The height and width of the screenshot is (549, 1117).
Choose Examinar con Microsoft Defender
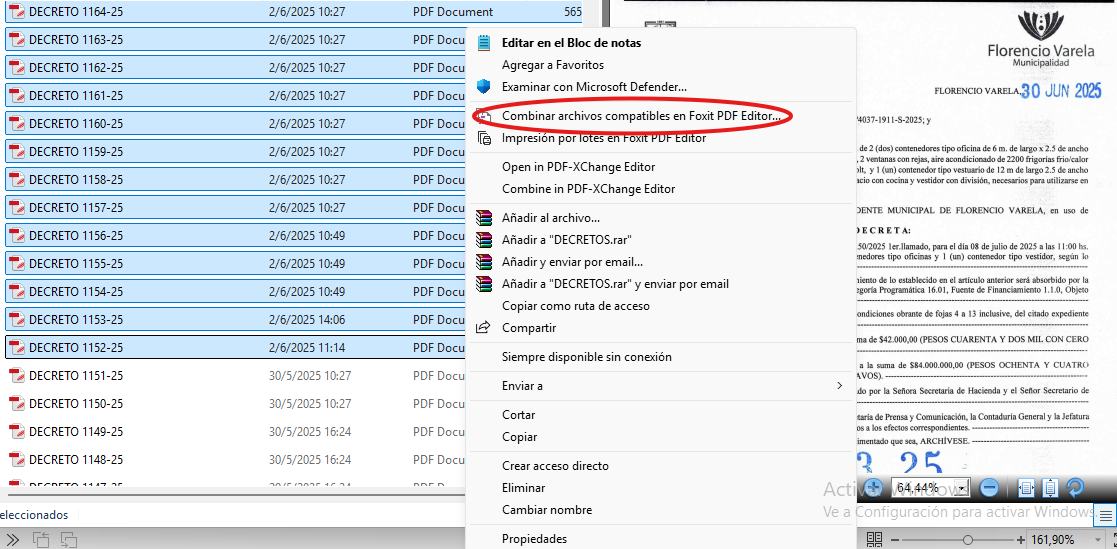pyautogui.click(x=594, y=87)
